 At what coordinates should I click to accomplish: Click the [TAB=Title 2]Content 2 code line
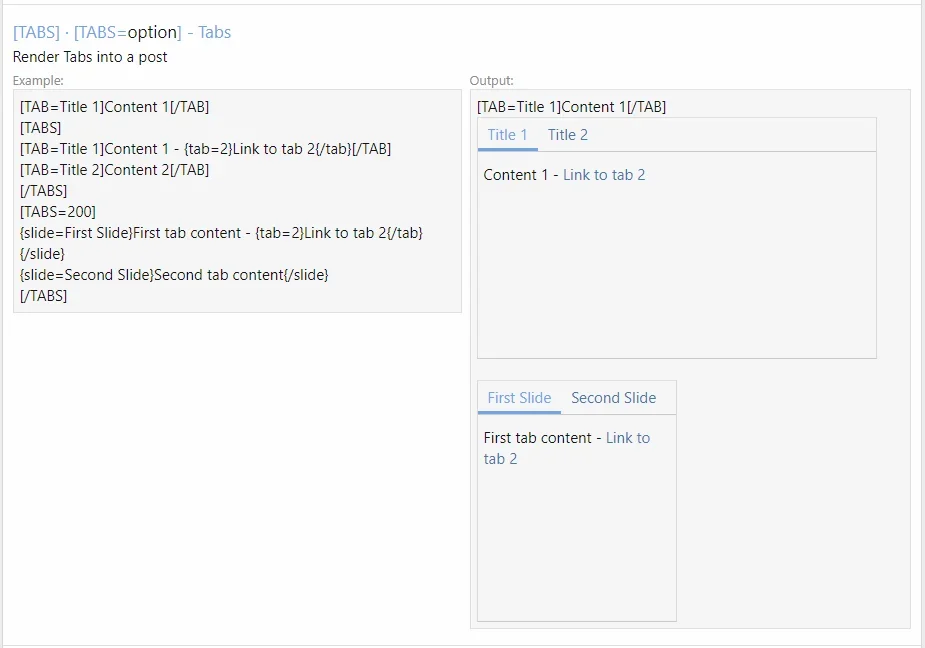[x=114, y=170]
